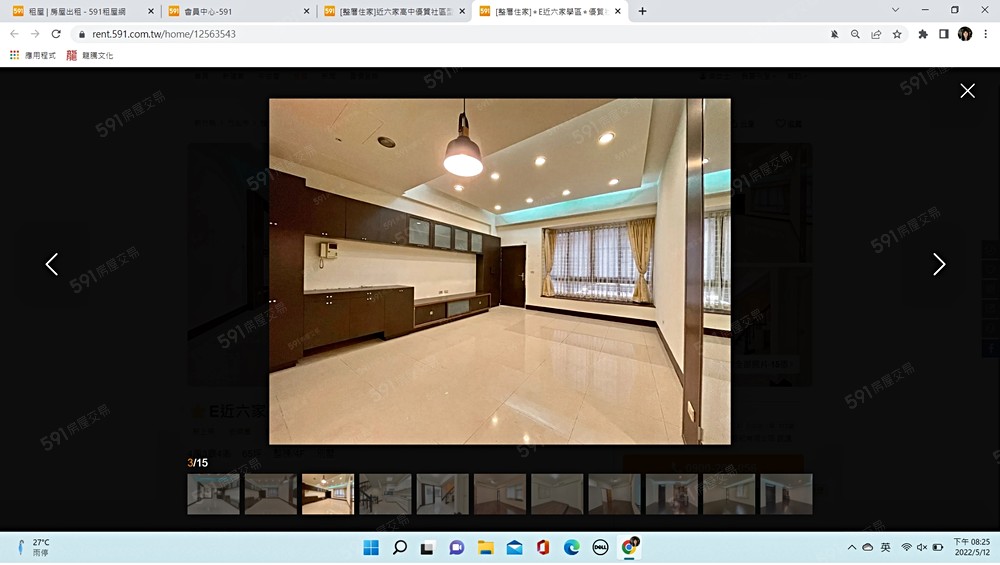
Task: Open a new browser tab
Action: 642,12
